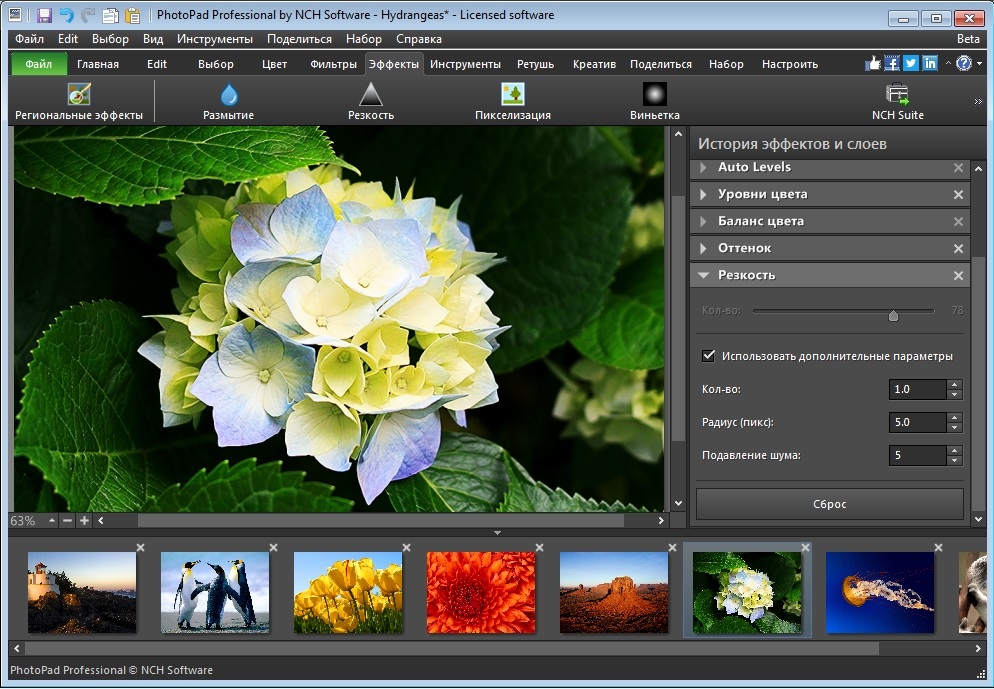Open the Региональные эффекты tool

click(x=79, y=101)
